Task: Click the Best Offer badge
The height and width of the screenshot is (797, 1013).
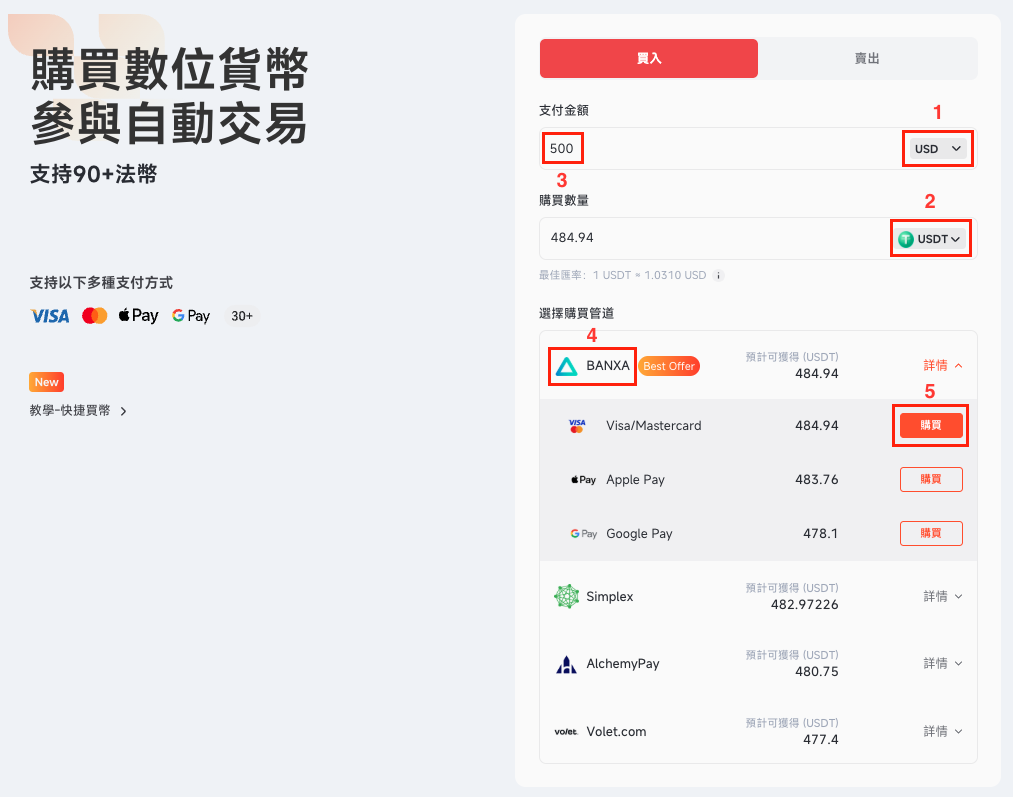Action: coord(669,366)
